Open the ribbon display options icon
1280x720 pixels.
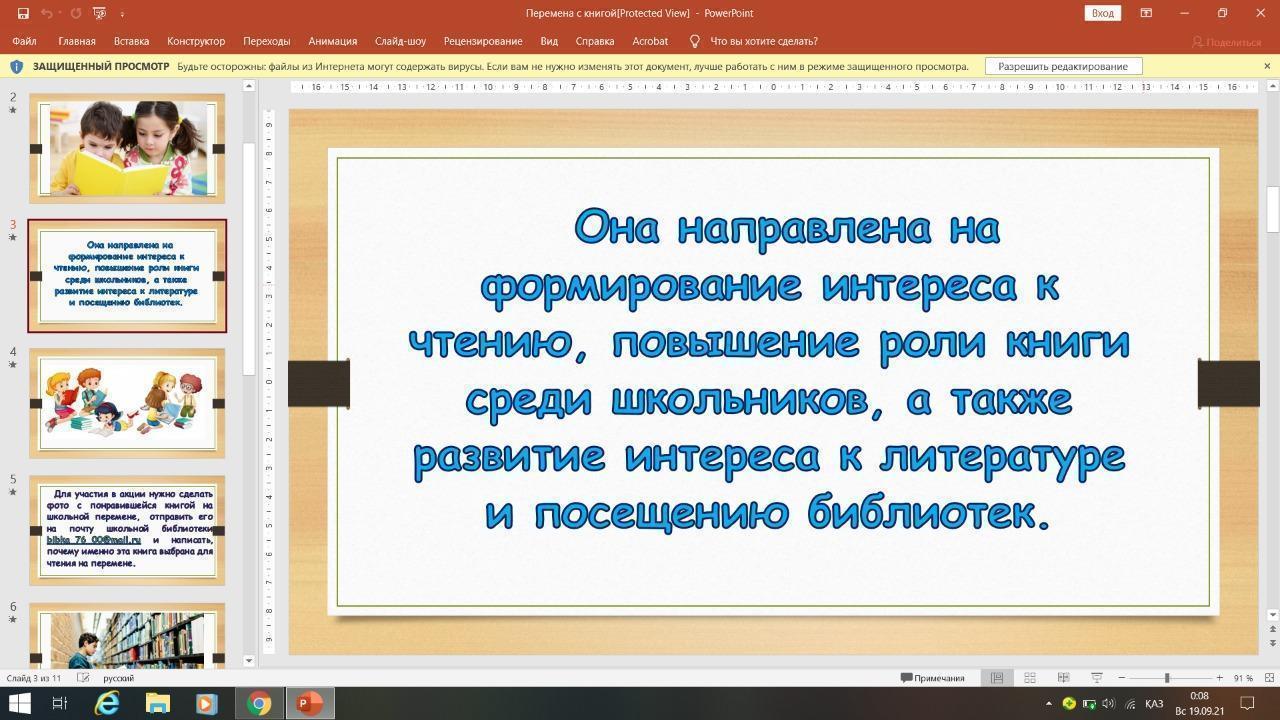[1146, 13]
